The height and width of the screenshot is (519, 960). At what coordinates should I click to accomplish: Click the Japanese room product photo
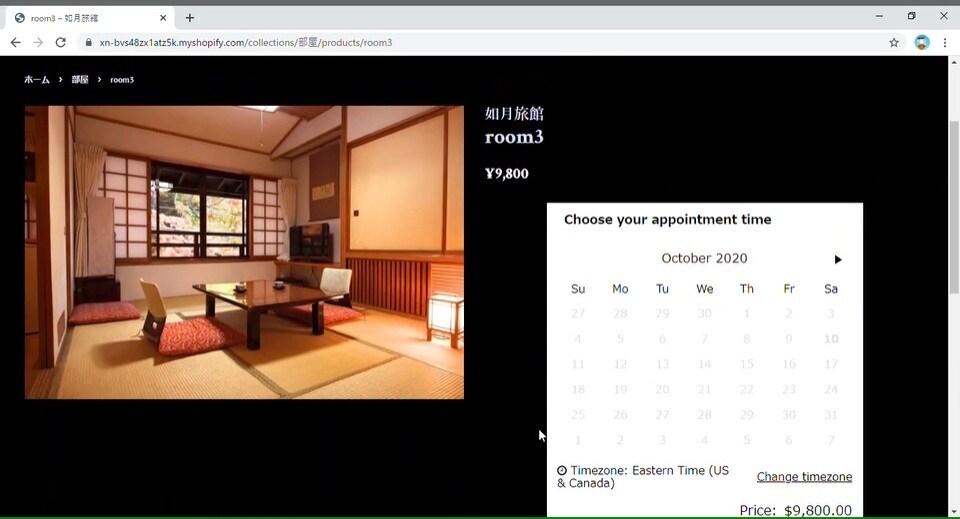244,252
